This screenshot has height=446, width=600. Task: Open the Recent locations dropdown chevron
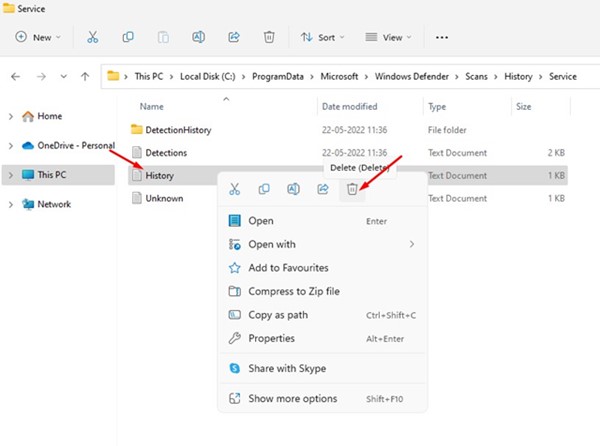(64, 77)
